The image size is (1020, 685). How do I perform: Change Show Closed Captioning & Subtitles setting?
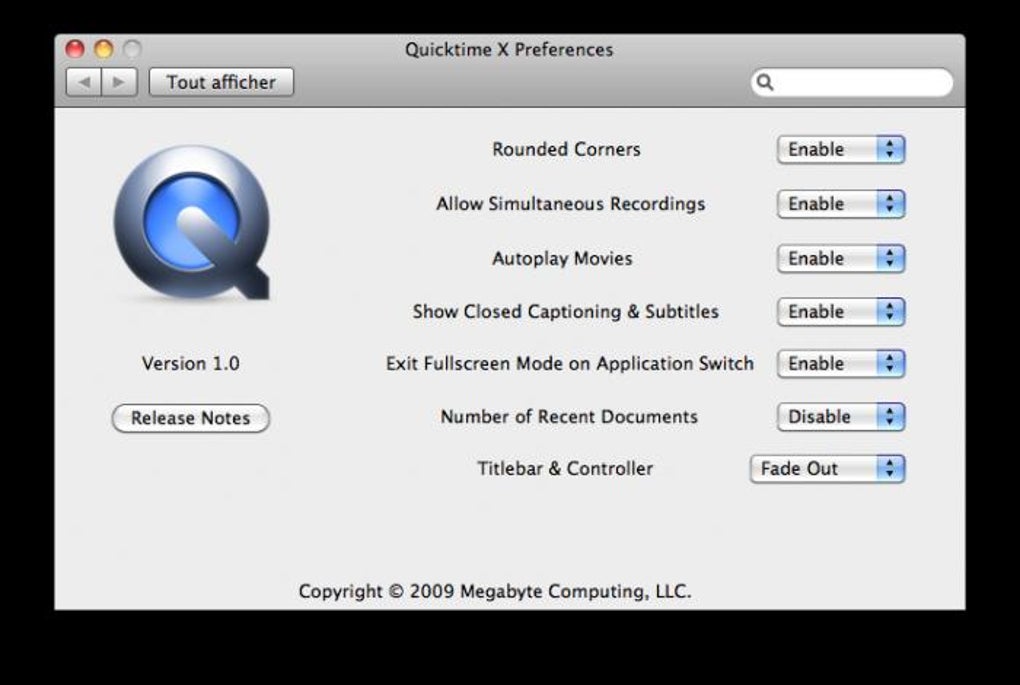click(840, 312)
